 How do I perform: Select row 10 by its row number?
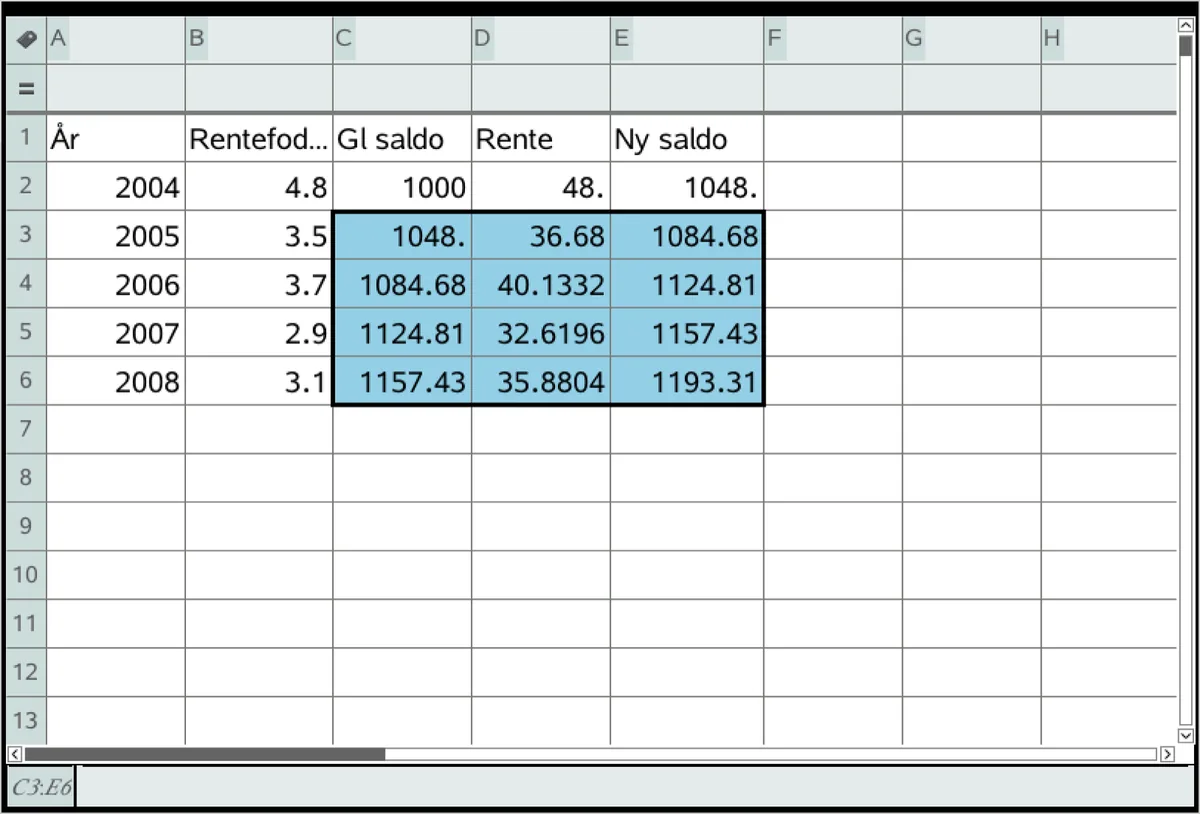[x=26, y=575]
